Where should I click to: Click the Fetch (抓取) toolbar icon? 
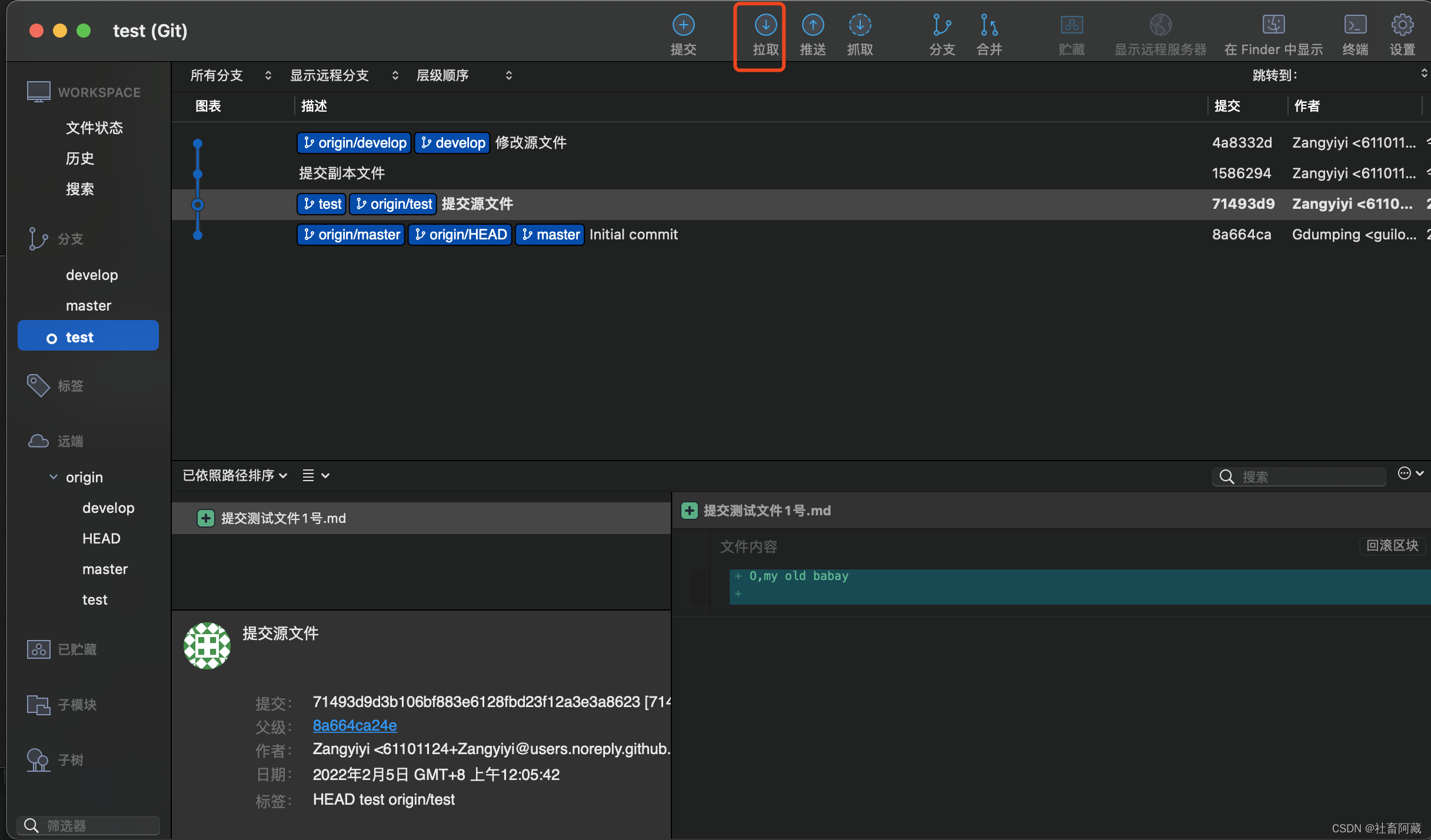[x=860, y=26]
